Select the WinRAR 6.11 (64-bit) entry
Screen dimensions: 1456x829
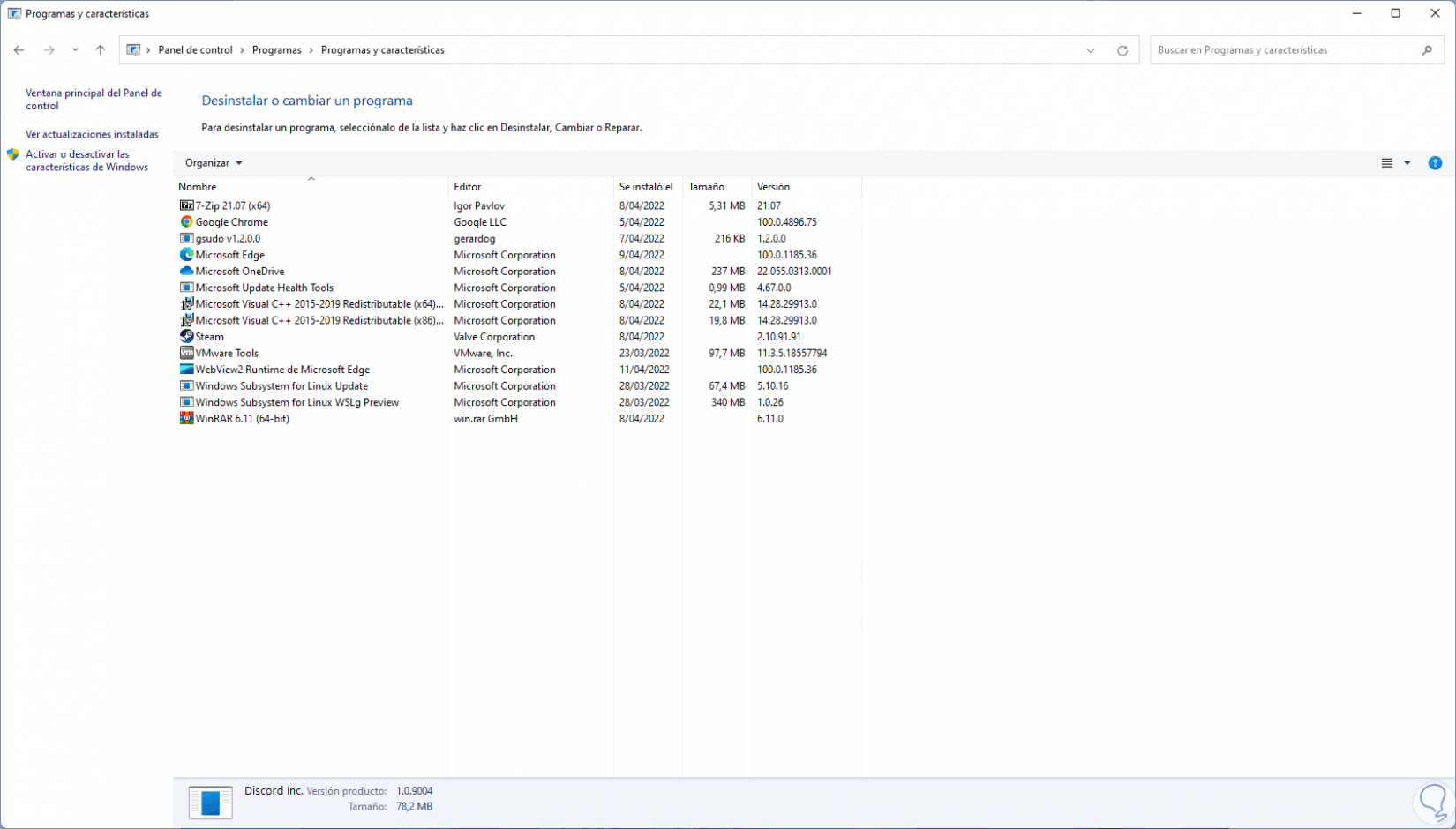[243, 419]
